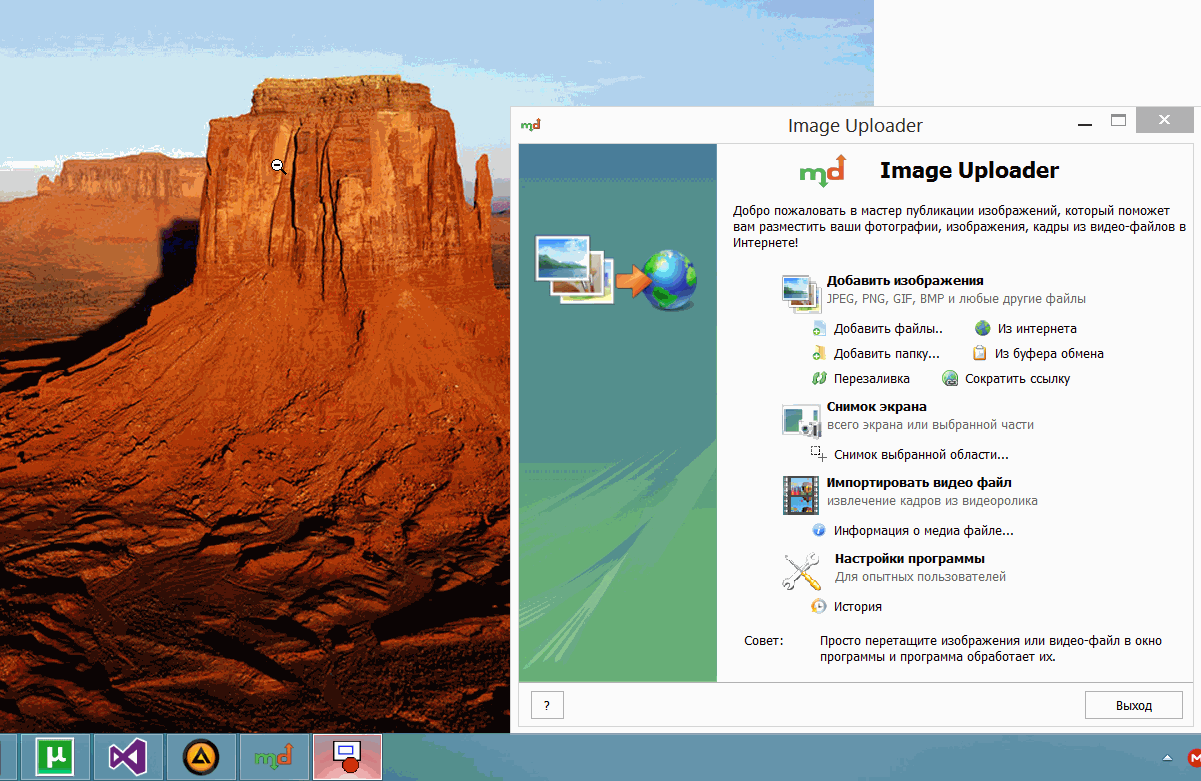The height and width of the screenshot is (781, 1201).
Task: Choose "Из интернета" option
Action: click(1037, 329)
